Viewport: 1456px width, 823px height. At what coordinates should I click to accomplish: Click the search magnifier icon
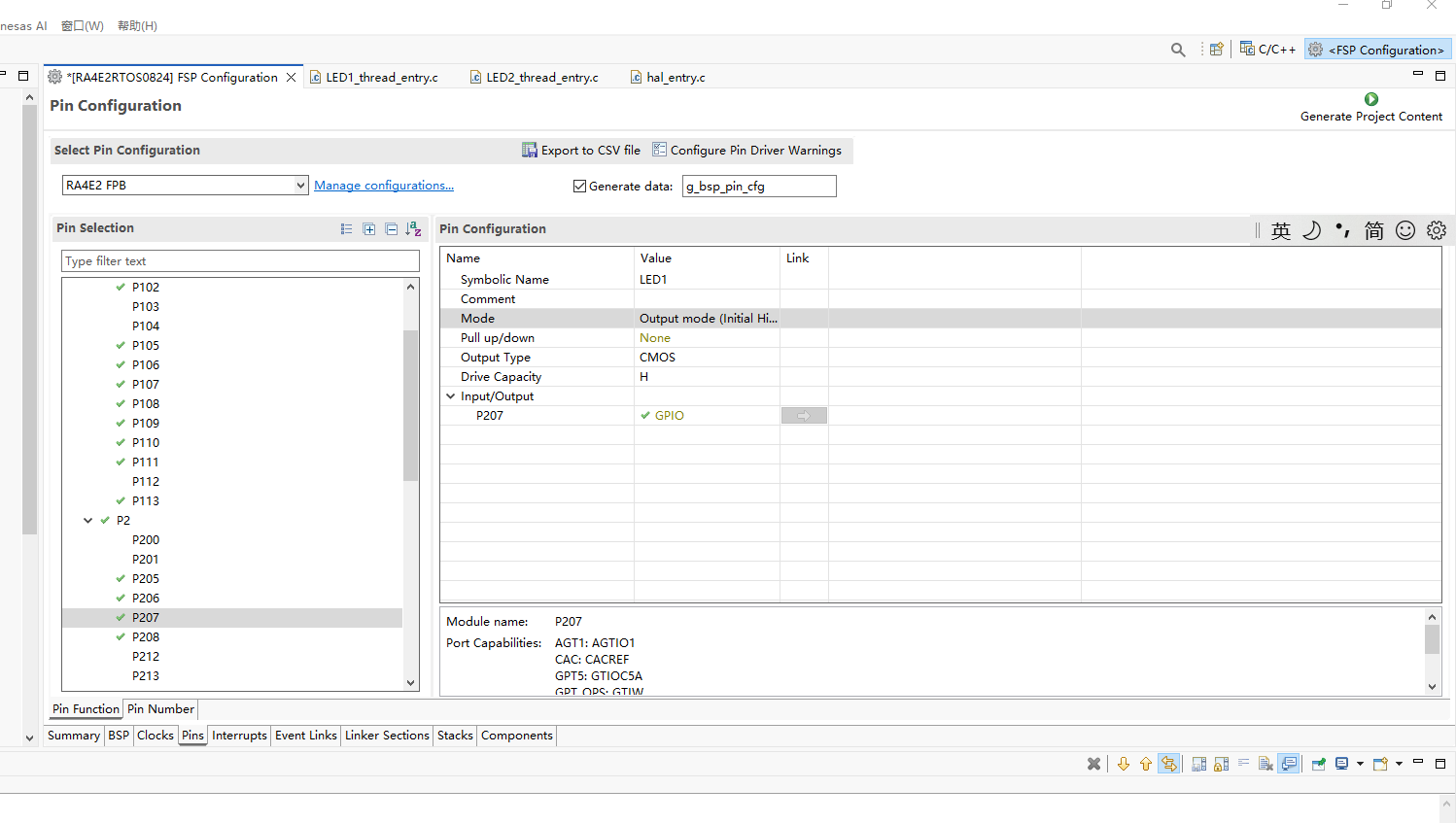coord(1178,50)
